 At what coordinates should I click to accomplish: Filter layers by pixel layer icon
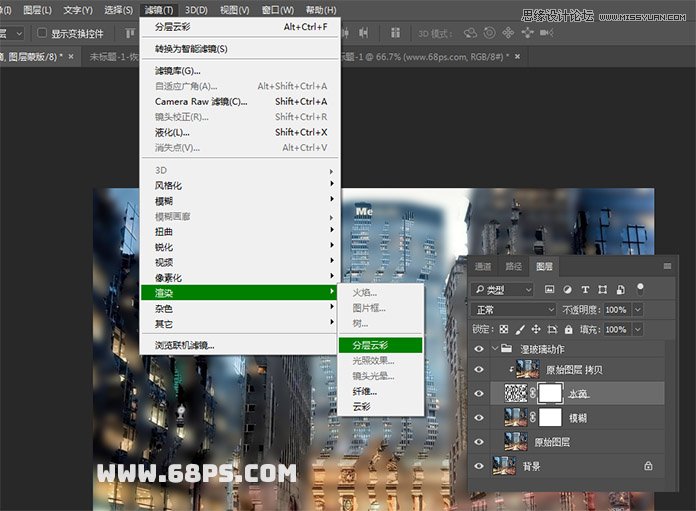pos(550,289)
